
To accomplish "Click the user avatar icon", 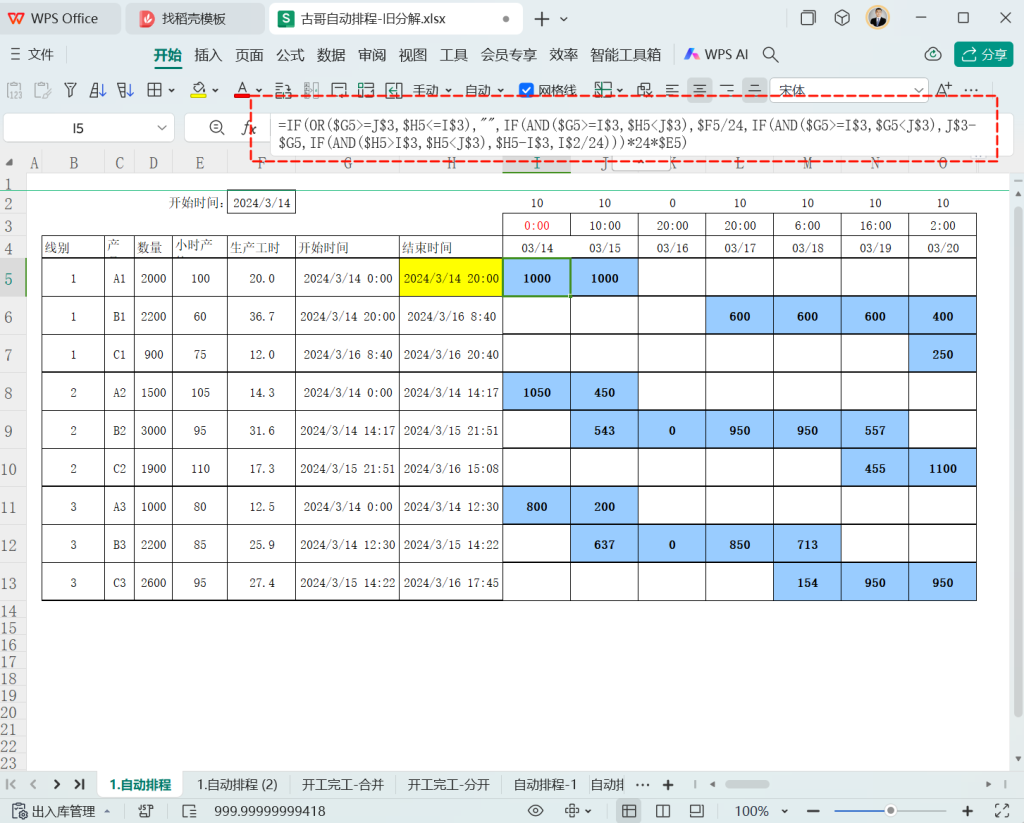I will [878, 18].
